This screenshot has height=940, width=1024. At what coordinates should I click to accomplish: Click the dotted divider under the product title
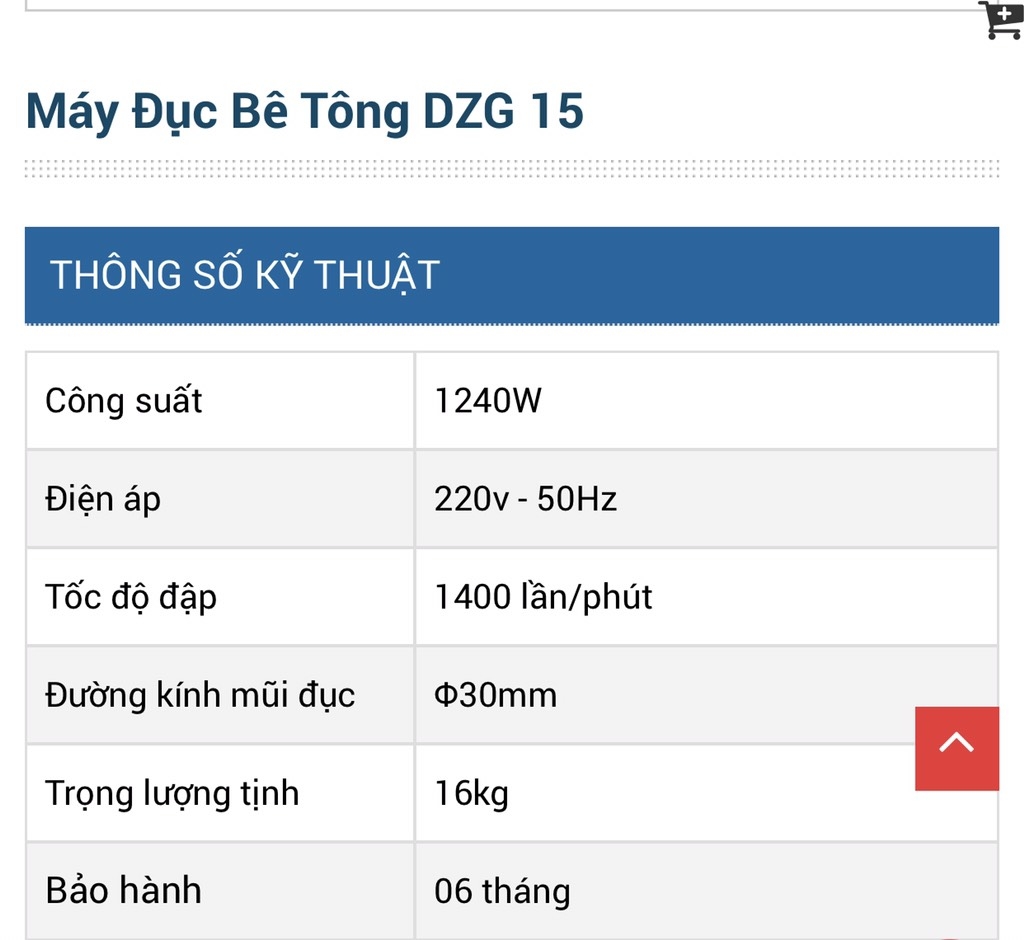512,169
